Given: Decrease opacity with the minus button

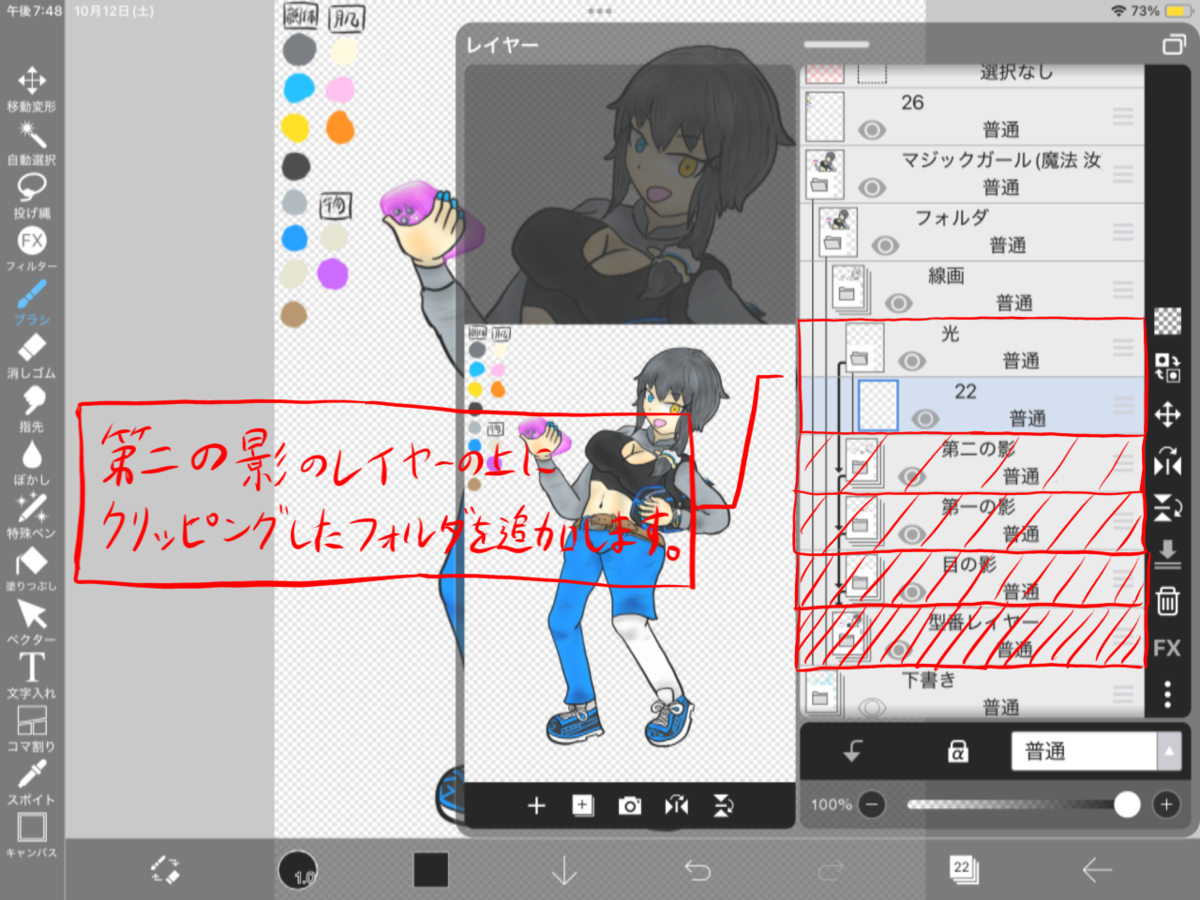Looking at the screenshot, I should coord(872,804).
